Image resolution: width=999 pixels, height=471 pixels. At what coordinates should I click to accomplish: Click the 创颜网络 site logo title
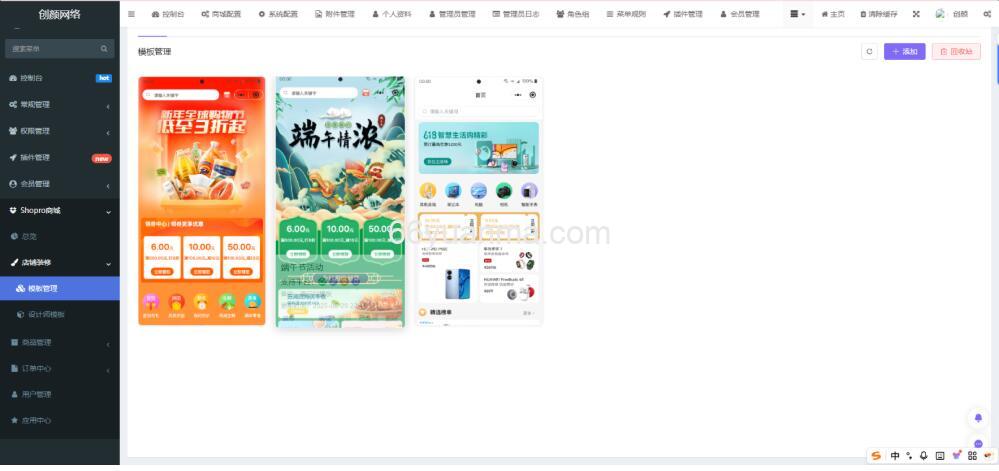pos(59,14)
